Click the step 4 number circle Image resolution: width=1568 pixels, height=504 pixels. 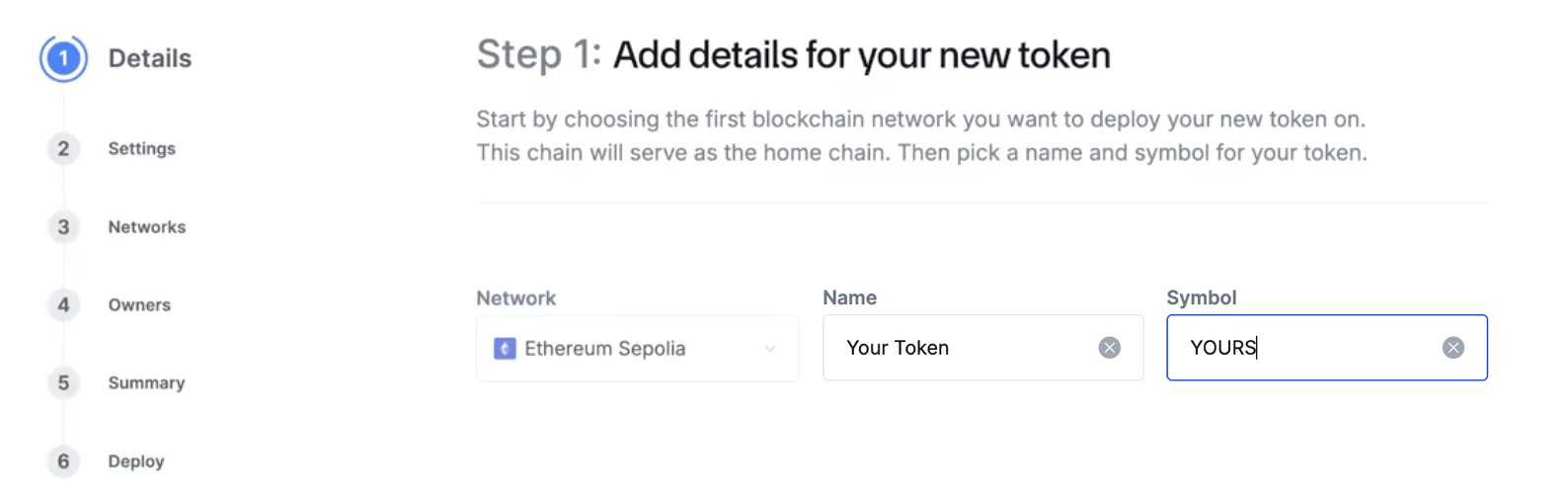coord(63,304)
